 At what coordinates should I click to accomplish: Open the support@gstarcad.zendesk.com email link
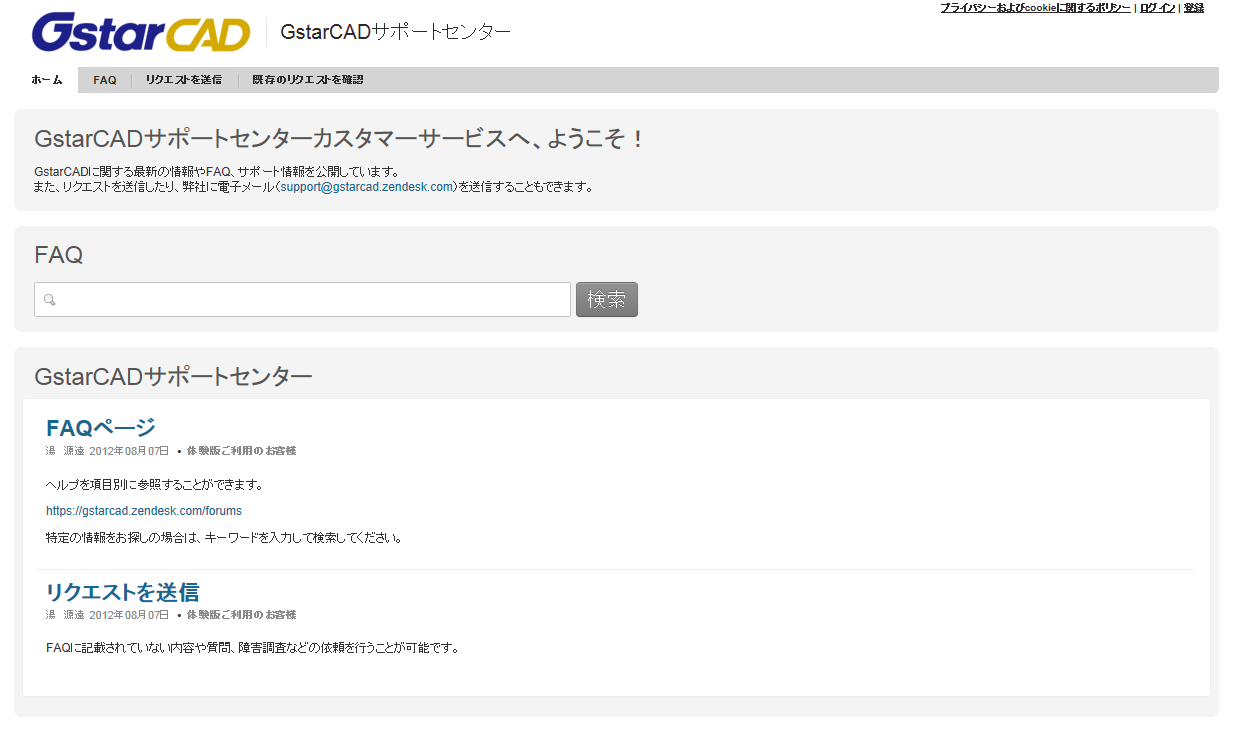point(367,187)
